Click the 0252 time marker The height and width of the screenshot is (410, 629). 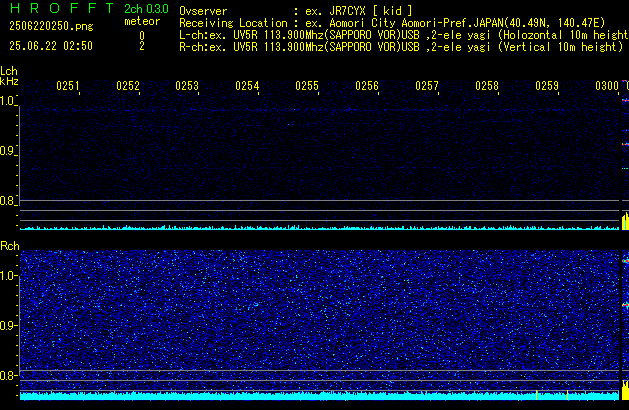[x=128, y=86]
